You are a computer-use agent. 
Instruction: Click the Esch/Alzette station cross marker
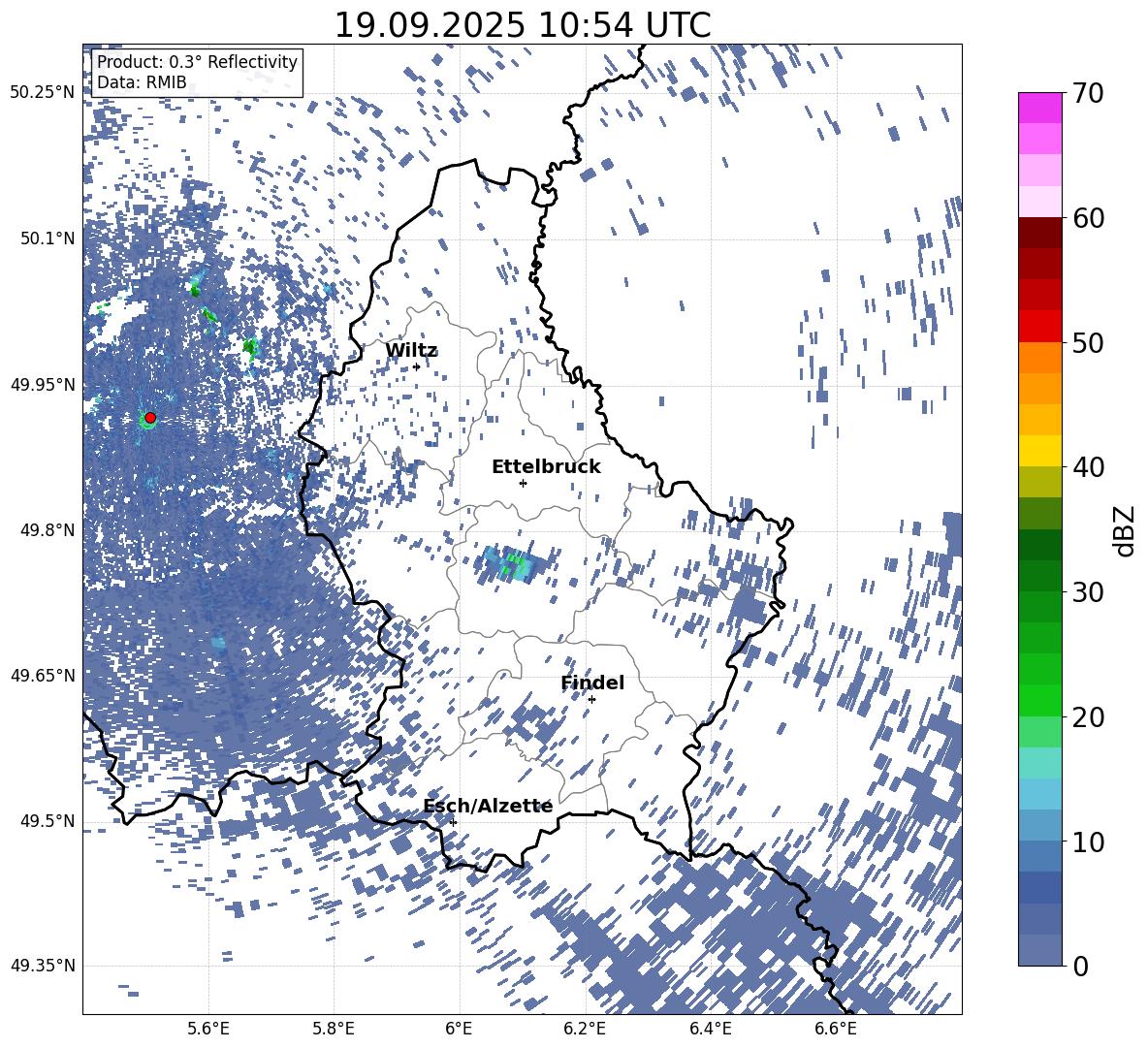click(453, 822)
